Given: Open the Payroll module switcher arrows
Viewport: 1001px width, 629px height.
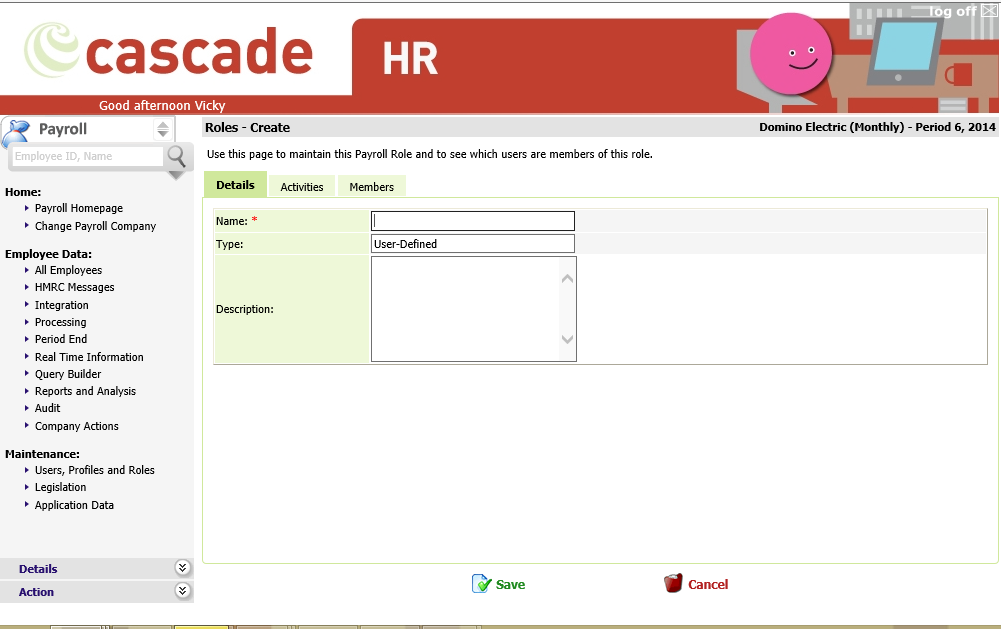Looking at the screenshot, I should (x=163, y=129).
